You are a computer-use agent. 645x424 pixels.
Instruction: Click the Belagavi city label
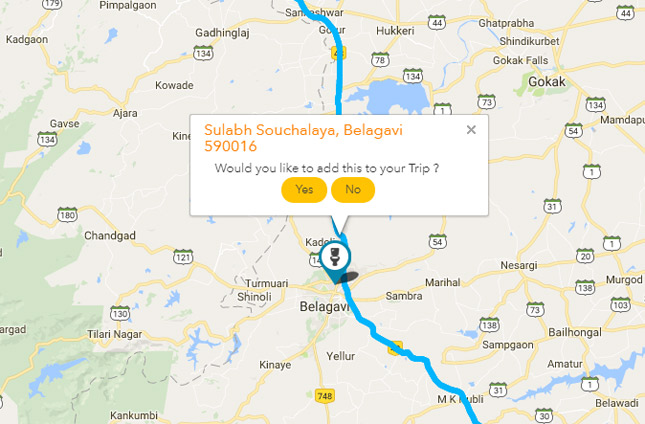point(324,306)
